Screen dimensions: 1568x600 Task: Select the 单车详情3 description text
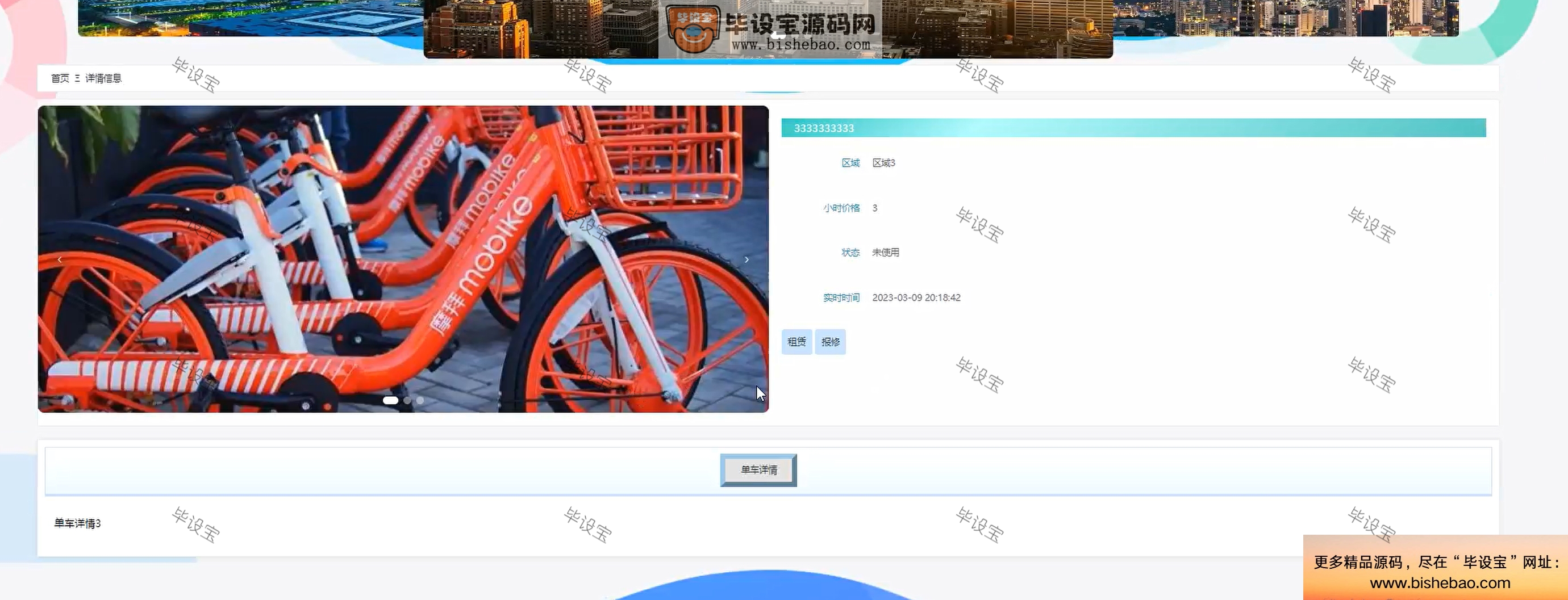77,523
